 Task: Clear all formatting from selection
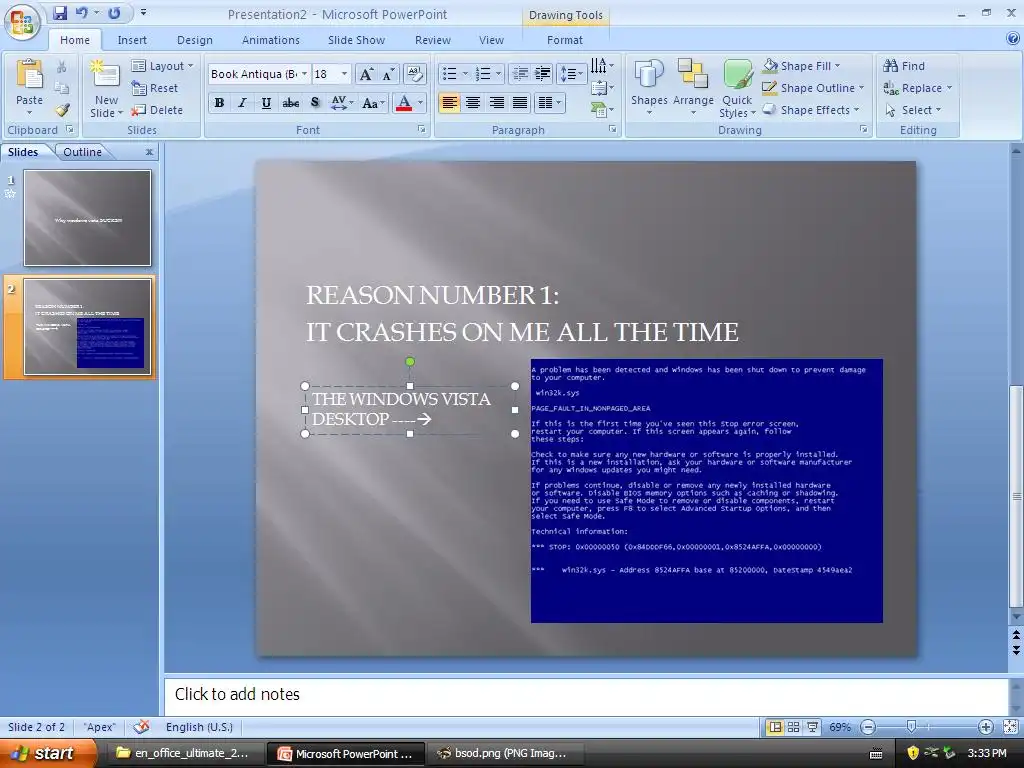(x=415, y=74)
